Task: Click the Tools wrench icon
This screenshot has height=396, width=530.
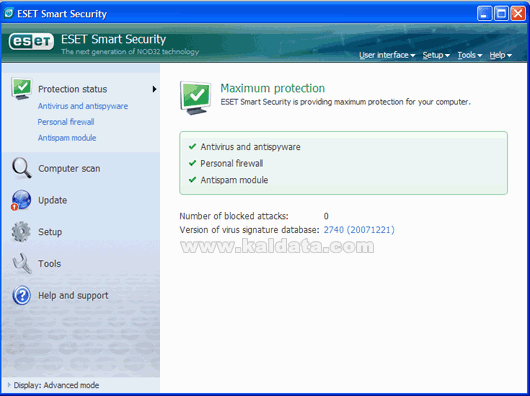Action: pos(22,263)
